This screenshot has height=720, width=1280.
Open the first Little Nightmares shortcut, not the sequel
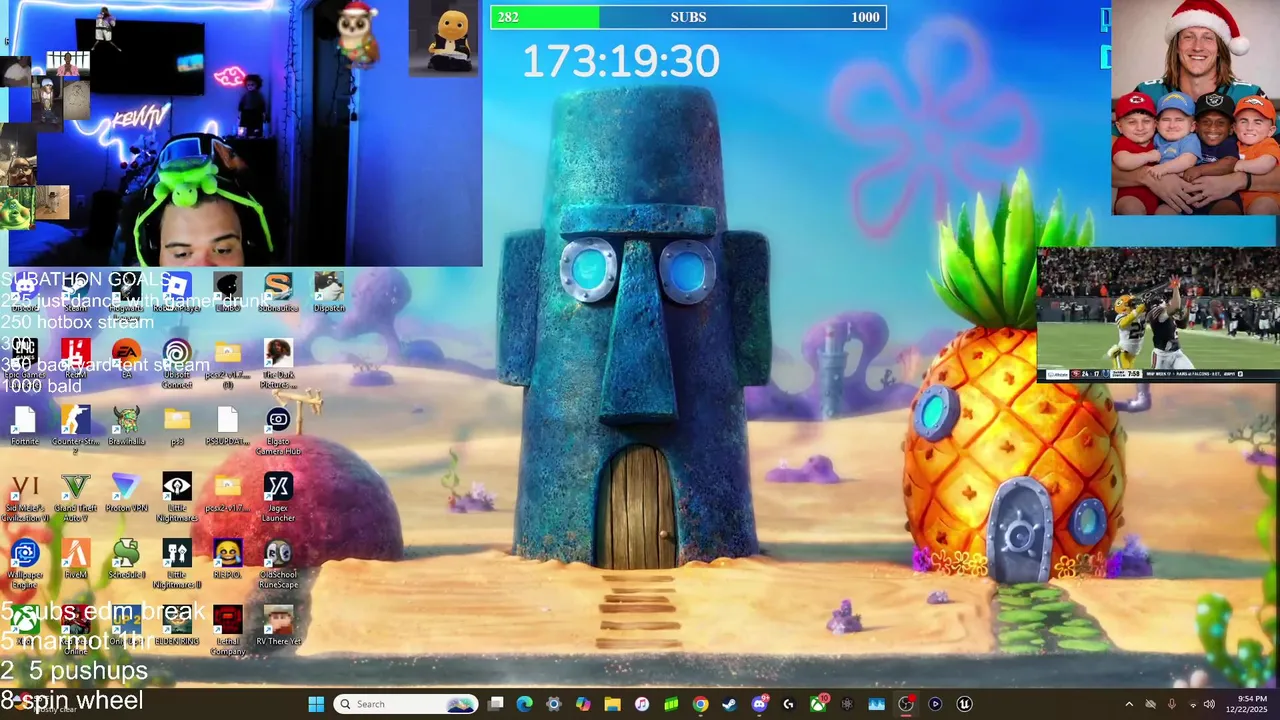pyautogui.click(x=177, y=497)
